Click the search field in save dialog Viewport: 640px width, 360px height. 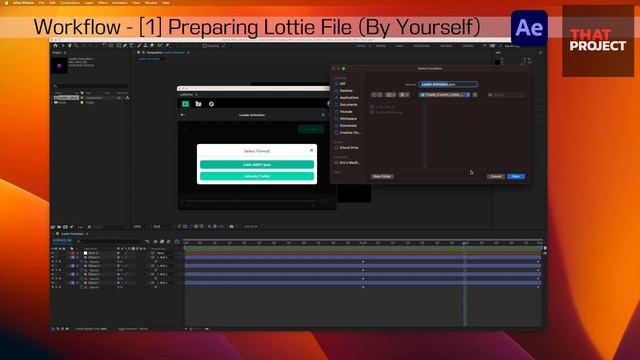[506, 95]
